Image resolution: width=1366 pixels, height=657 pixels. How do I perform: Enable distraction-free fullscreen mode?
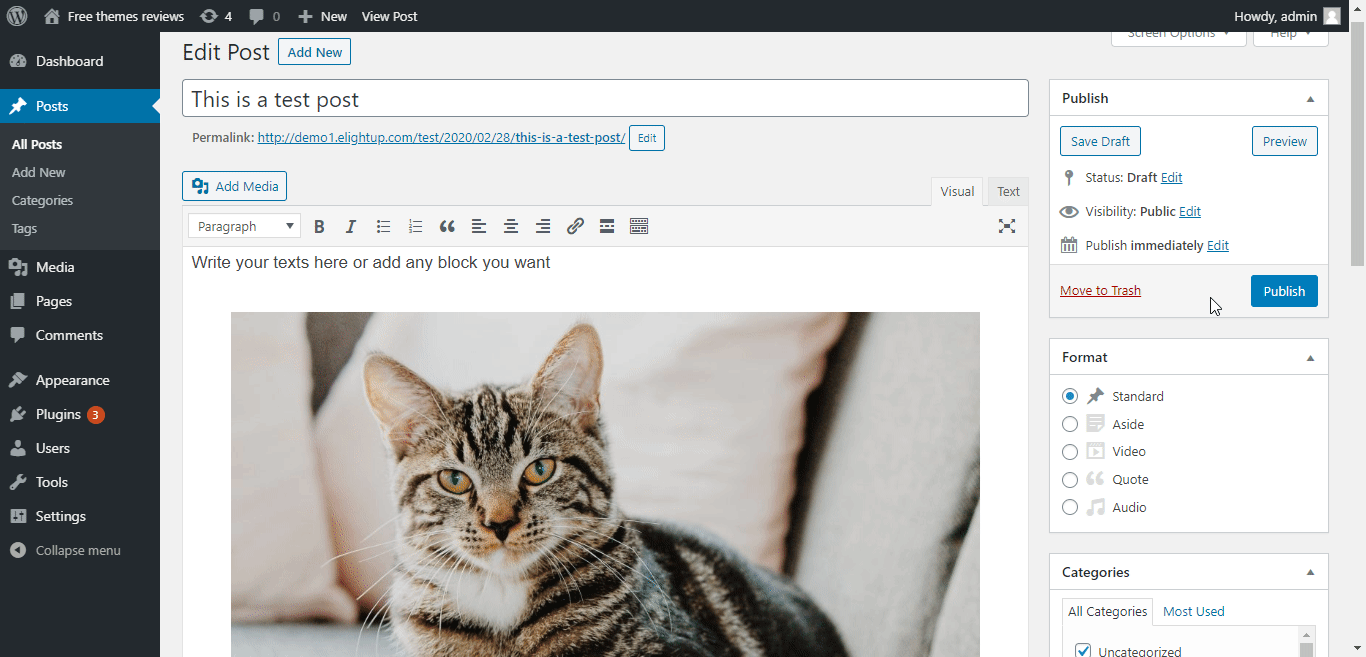pos(1007,226)
